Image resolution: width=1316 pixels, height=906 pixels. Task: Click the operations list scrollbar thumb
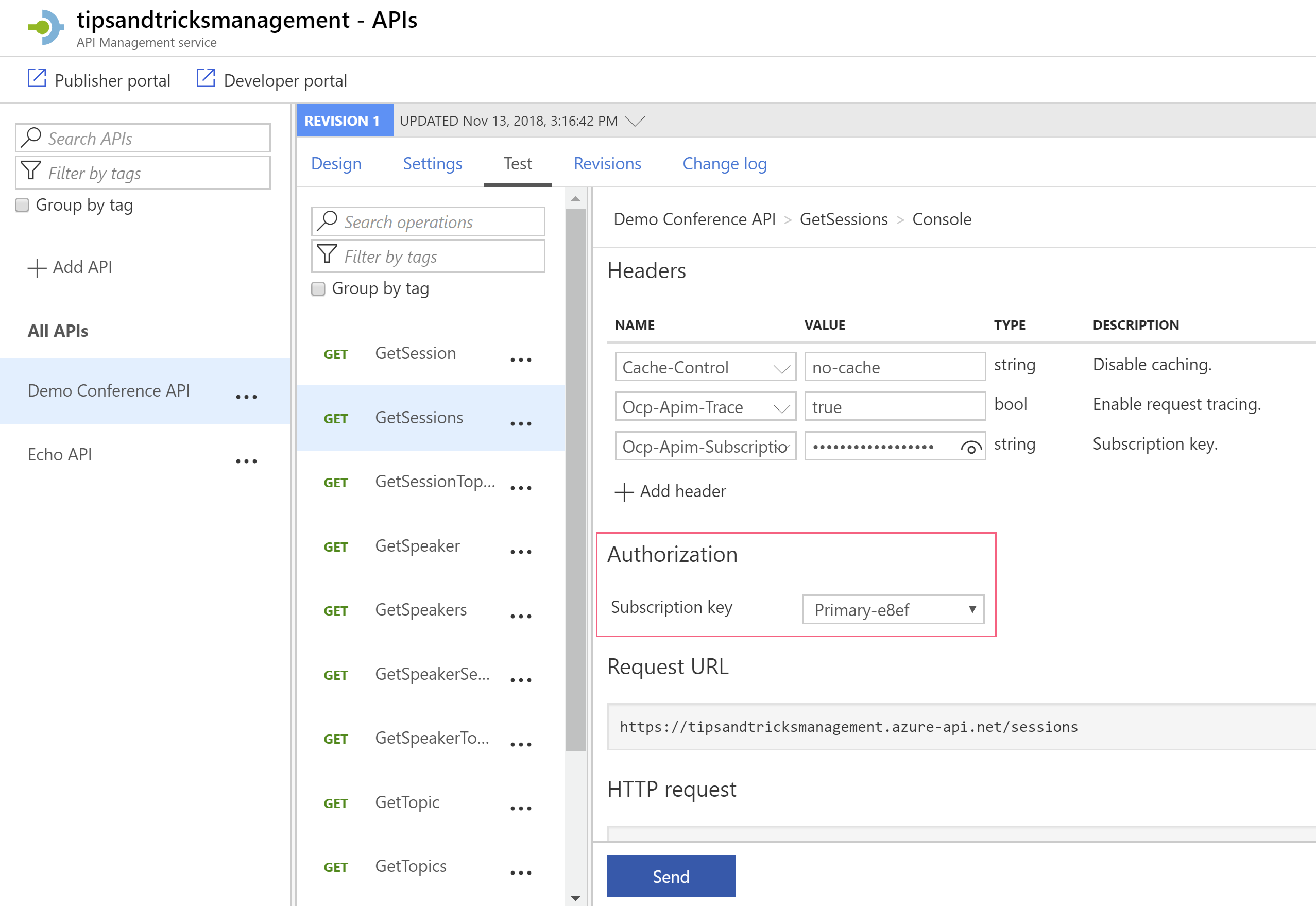[576, 480]
